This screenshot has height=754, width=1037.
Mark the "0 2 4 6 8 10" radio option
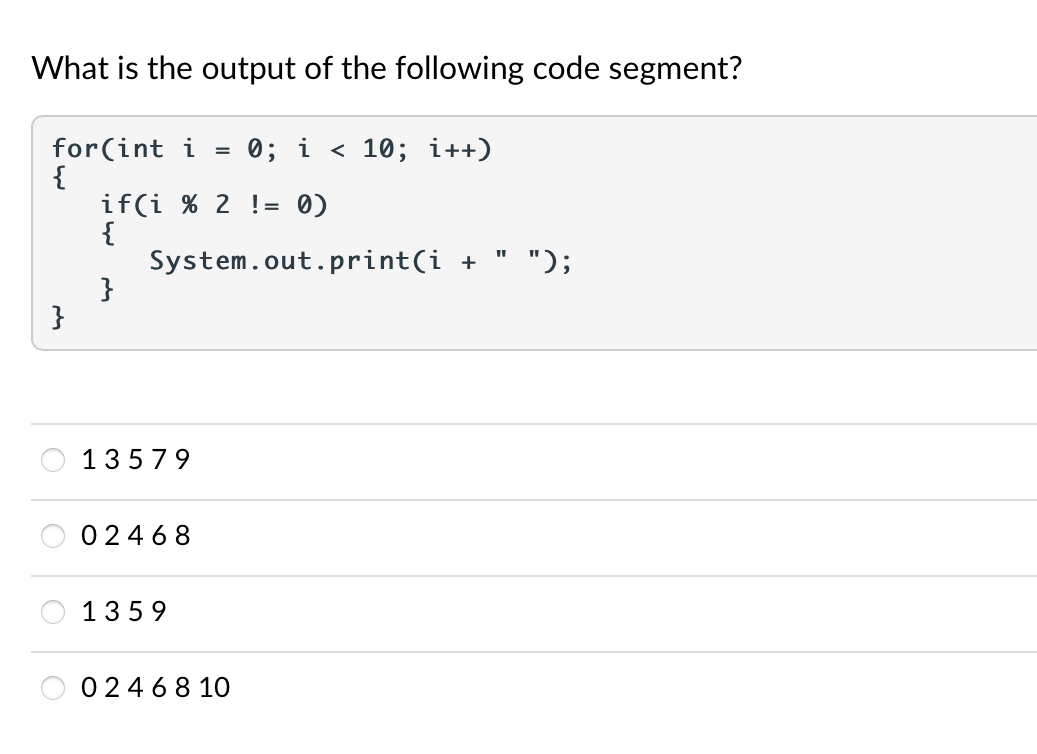point(54,687)
